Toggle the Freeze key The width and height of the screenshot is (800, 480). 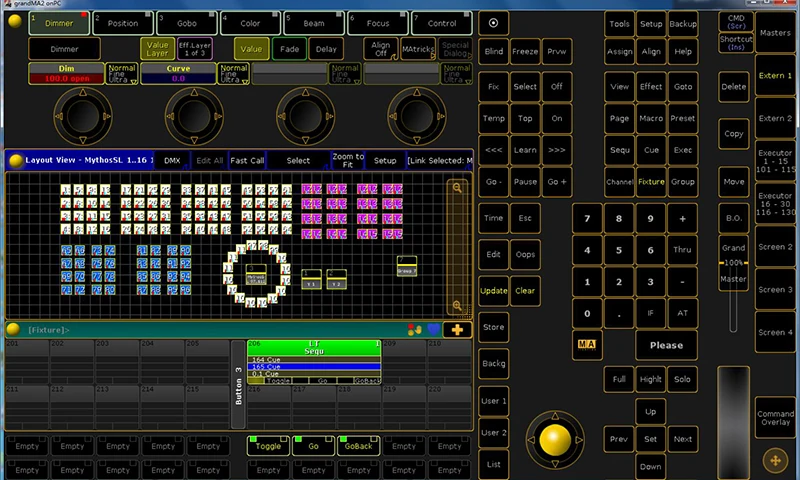525,52
